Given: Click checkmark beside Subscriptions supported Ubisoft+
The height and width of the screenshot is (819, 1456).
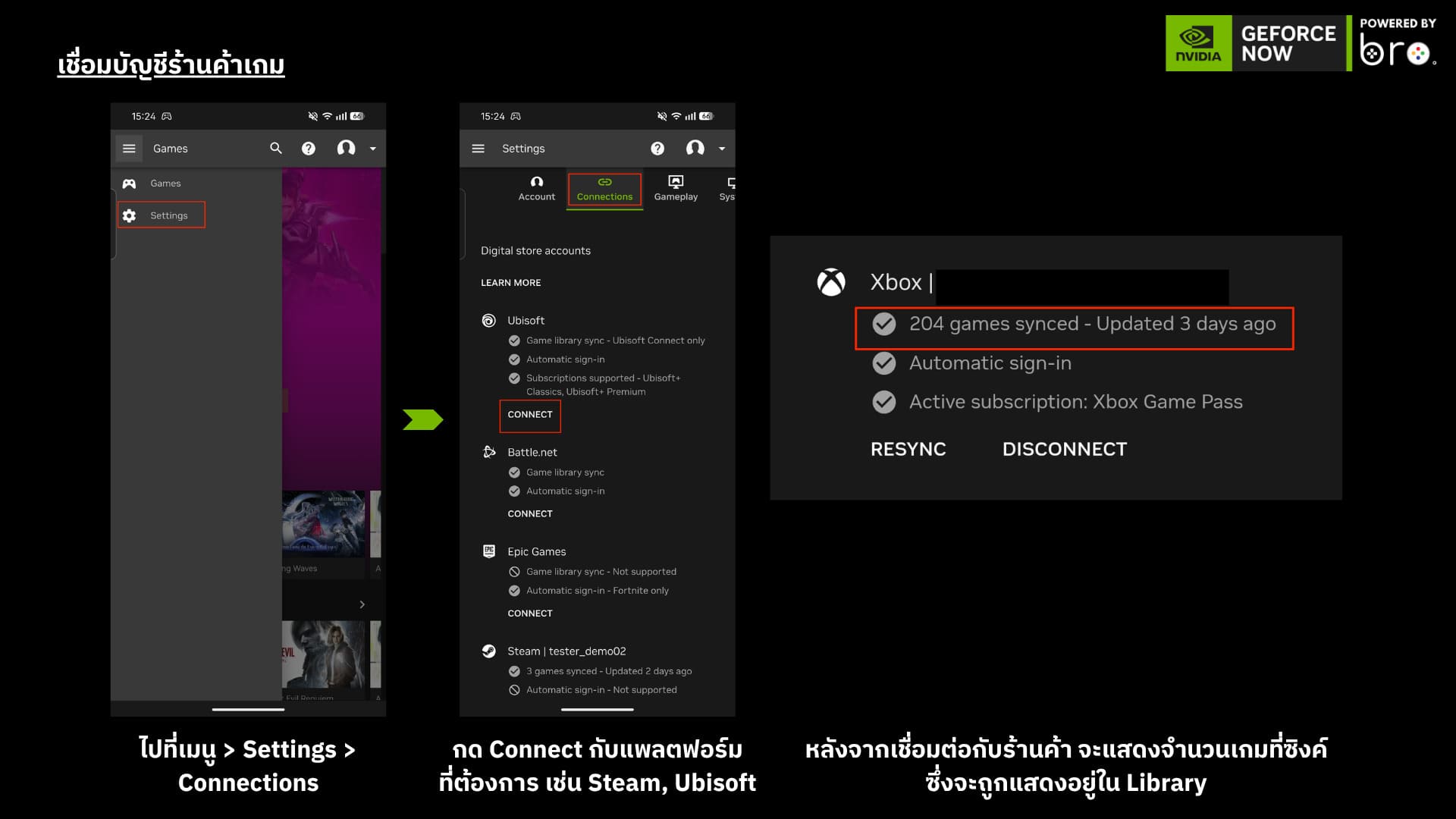Looking at the screenshot, I should (x=514, y=378).
